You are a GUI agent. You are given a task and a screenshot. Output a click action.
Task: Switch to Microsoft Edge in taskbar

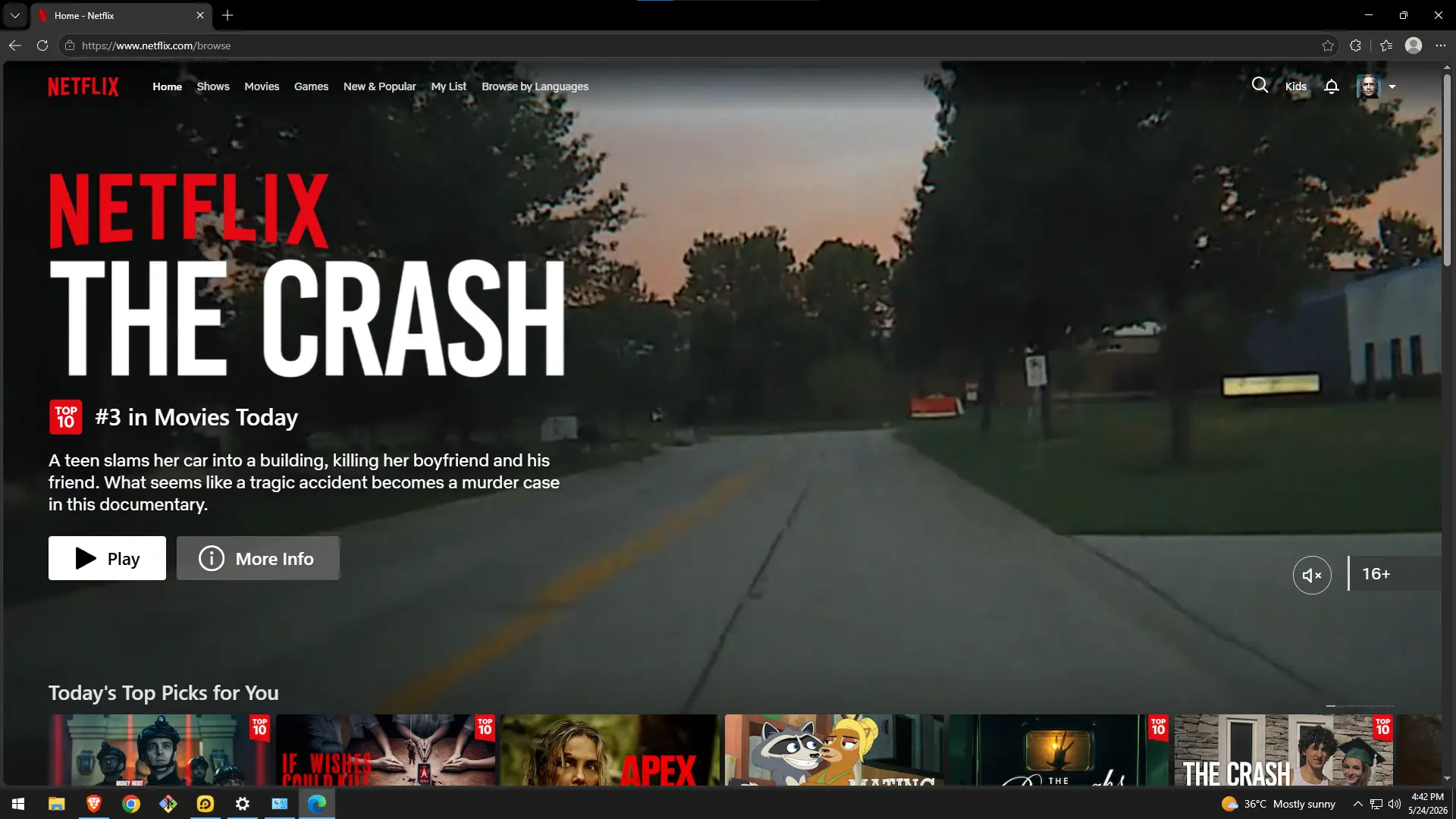pyautogui.click(x=317, y=804)
